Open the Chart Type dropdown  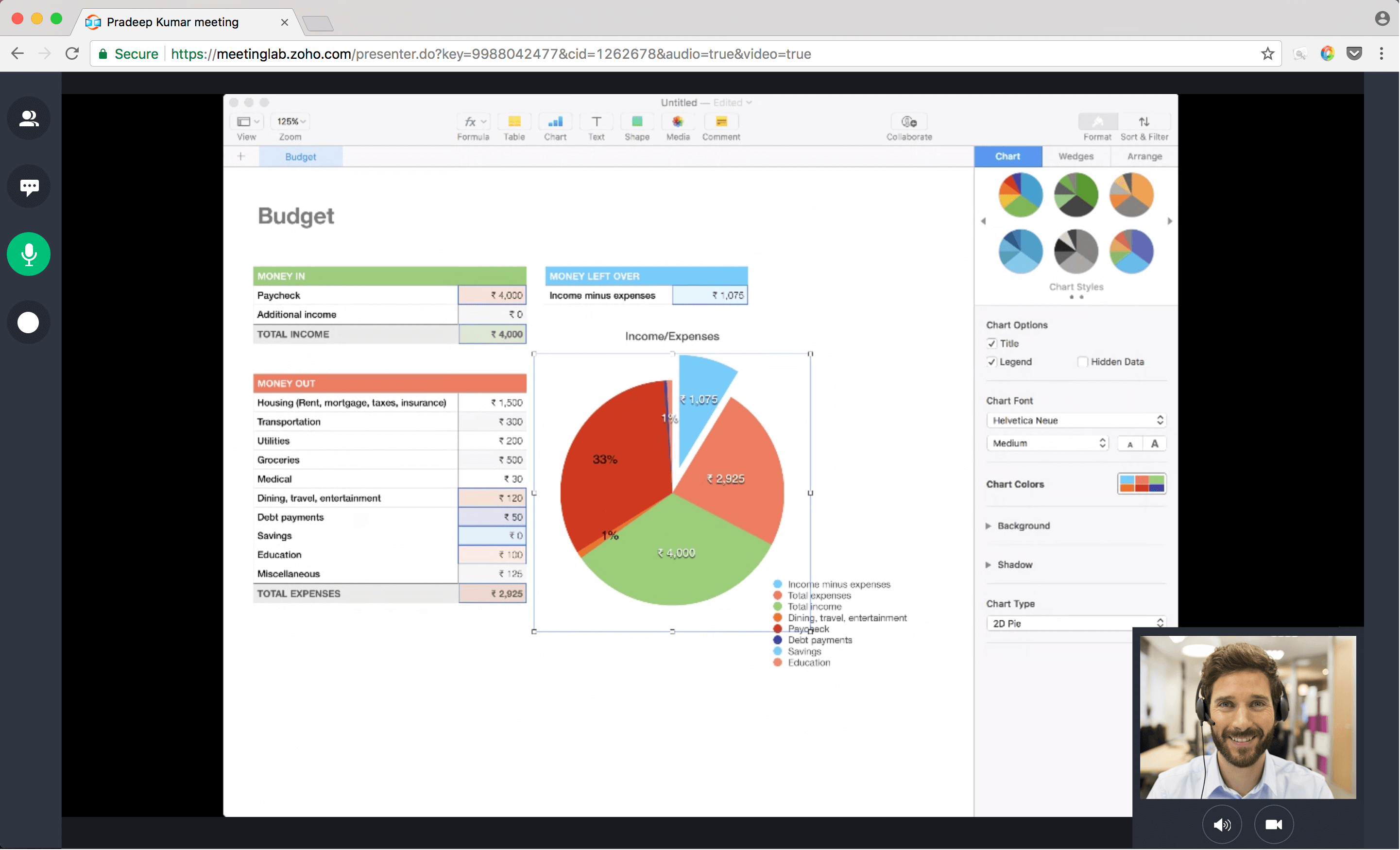pos(1075,623)
